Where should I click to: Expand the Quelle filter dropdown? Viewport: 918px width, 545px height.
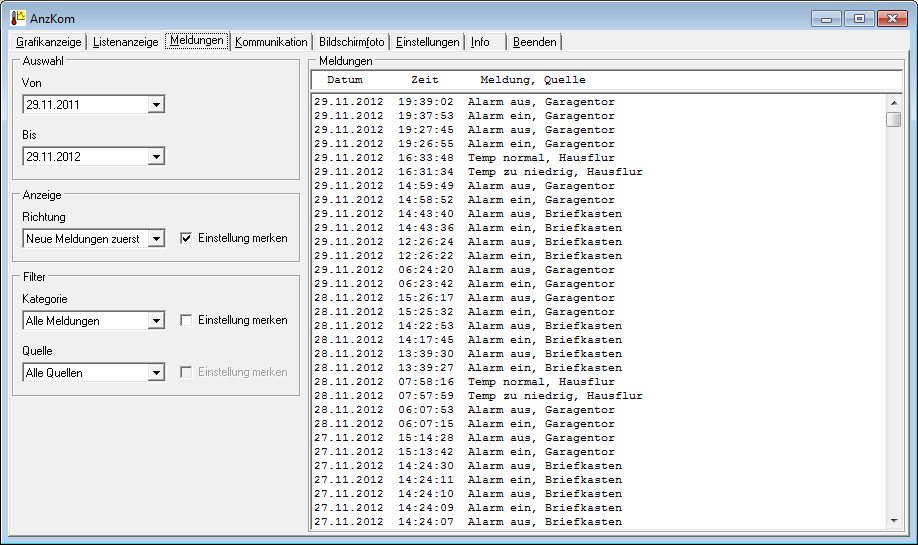155,373
